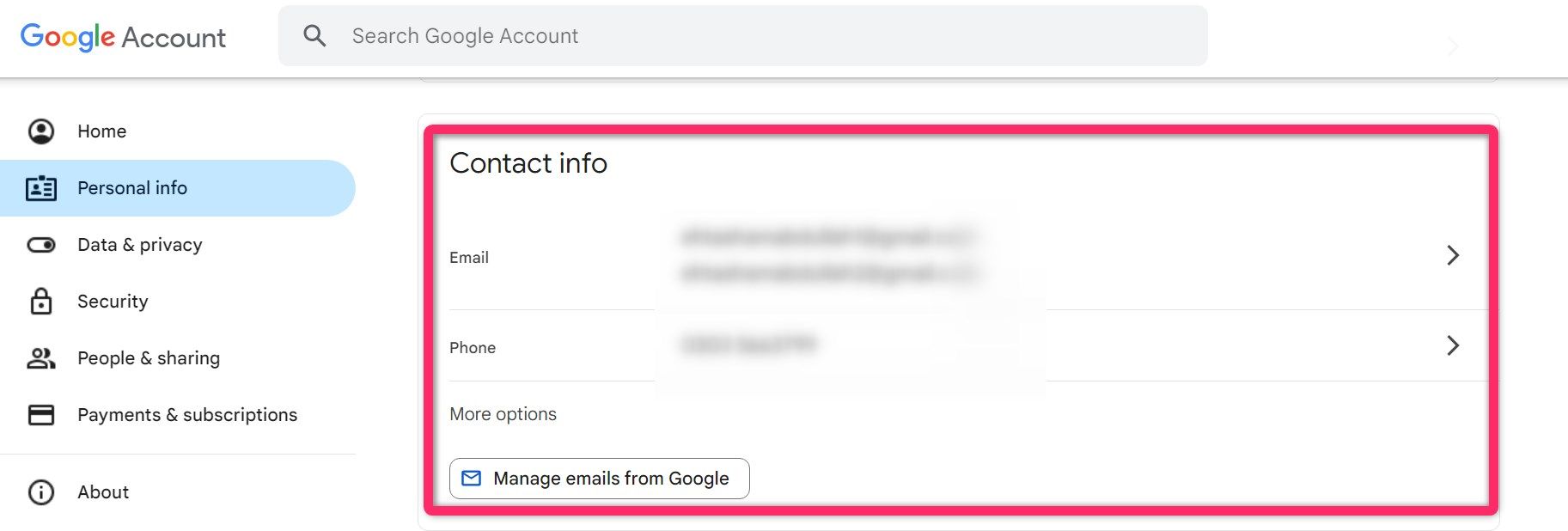
Task: Click the search magnifying glass icon
Action: pyautogui.click(x=314, y=35)
